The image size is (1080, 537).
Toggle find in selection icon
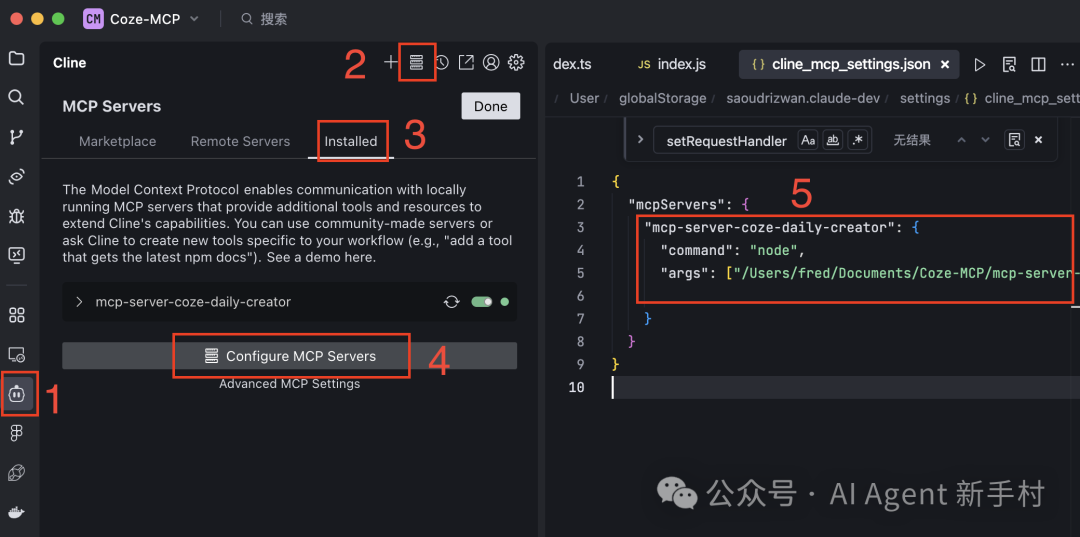(x=1014, y=140)
